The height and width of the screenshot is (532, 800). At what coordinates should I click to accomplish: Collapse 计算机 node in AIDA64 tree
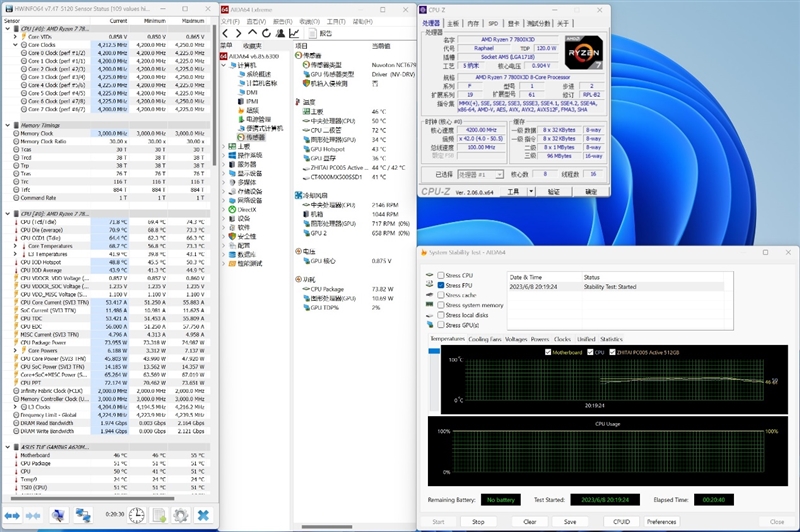point(223,65)
